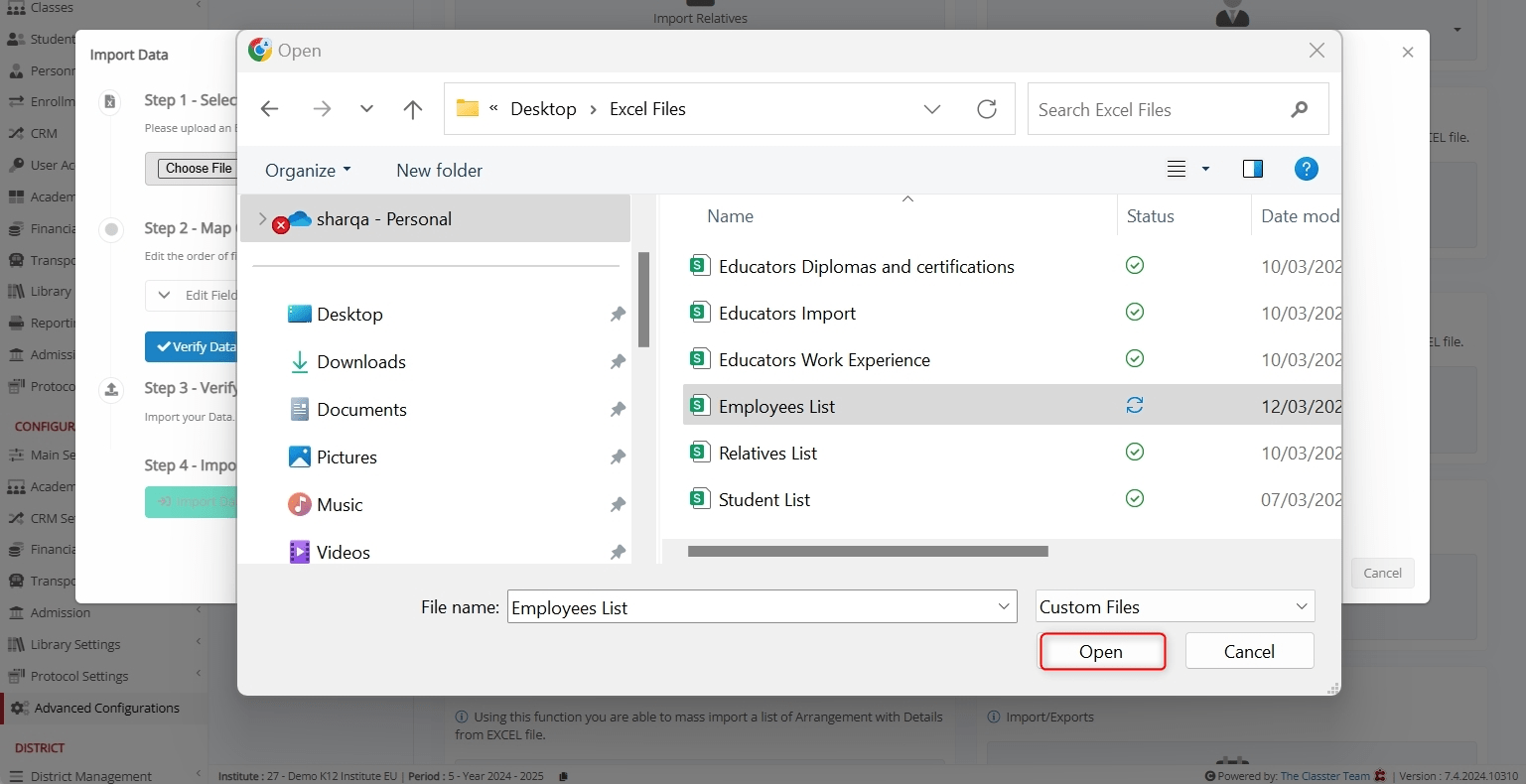Click the Open button
This screenshot has height=784, width=1526.
[1101, 652]
